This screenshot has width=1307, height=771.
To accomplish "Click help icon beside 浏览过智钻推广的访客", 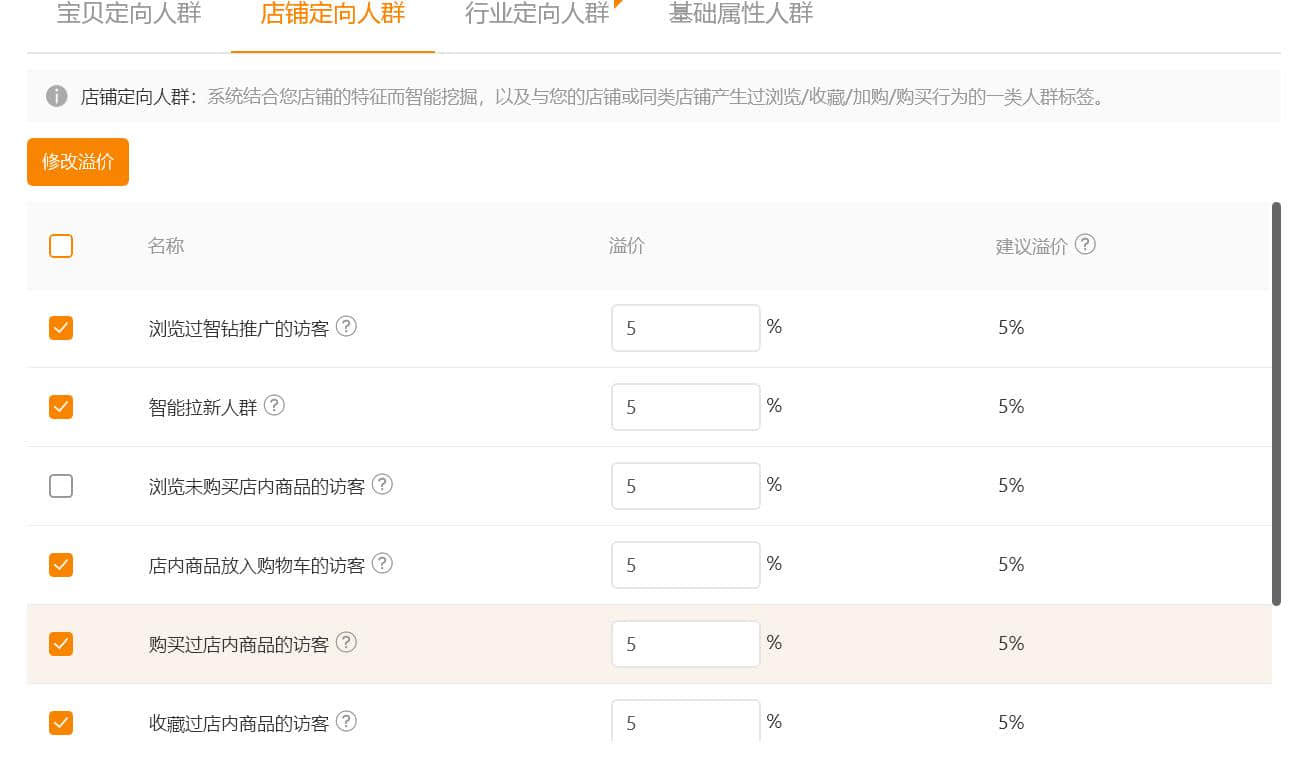I will [346, 326].
